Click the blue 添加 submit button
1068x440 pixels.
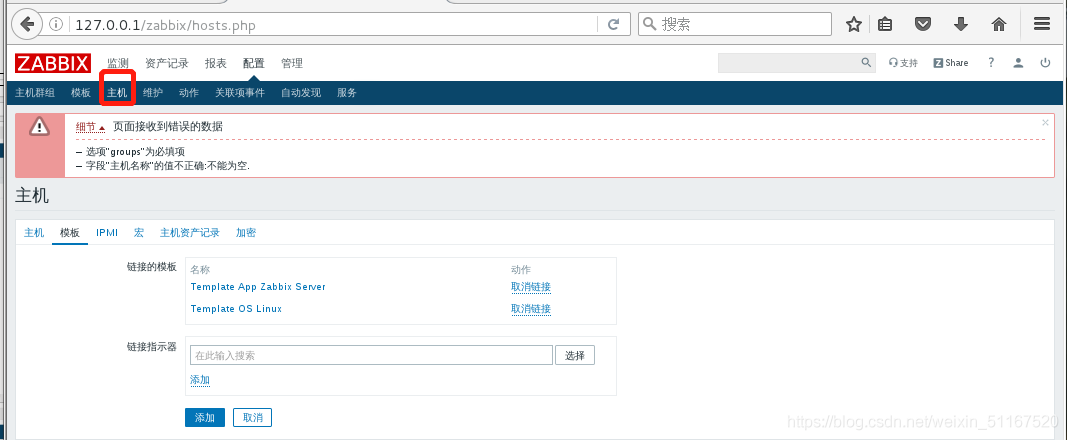(x=205, y=418)
